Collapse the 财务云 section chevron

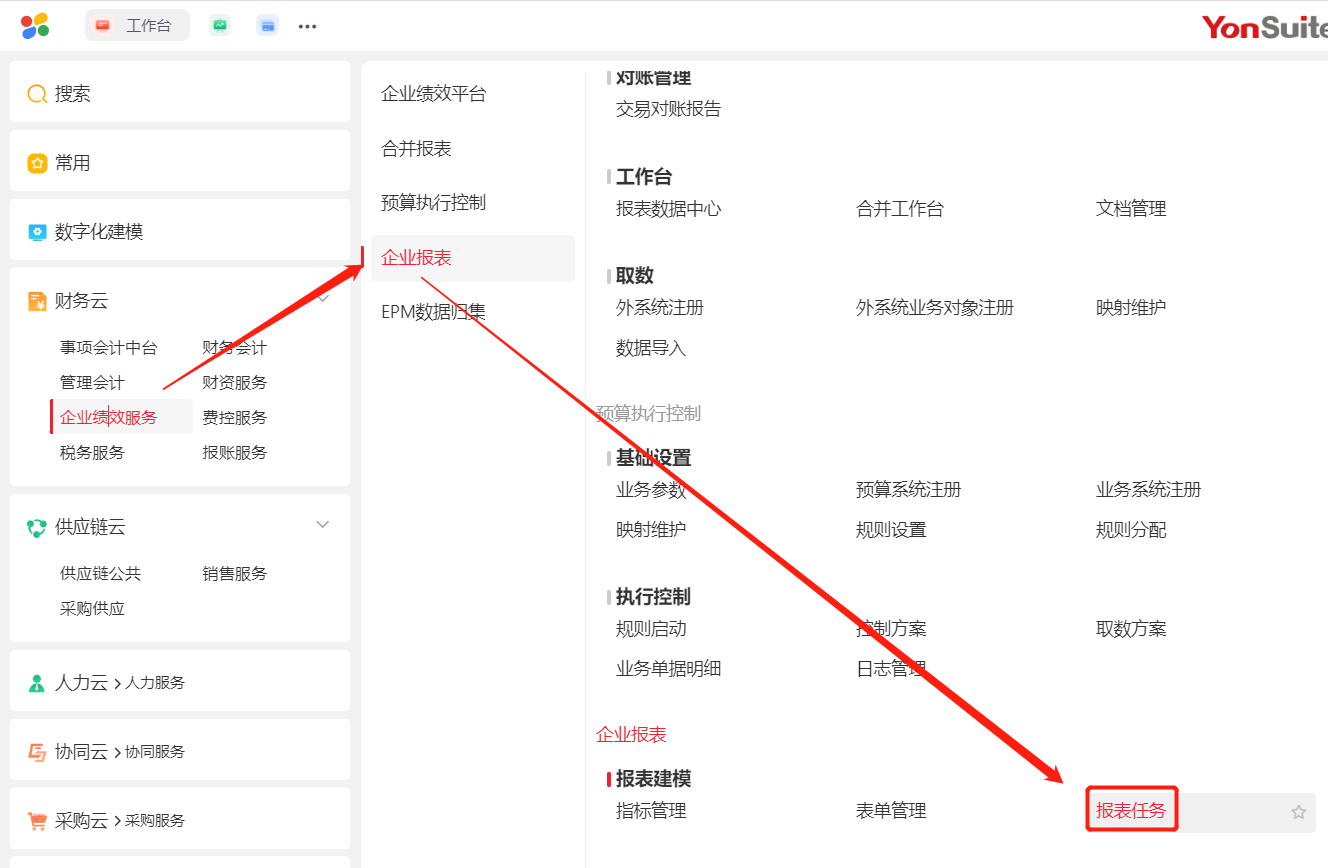point(323,299)
